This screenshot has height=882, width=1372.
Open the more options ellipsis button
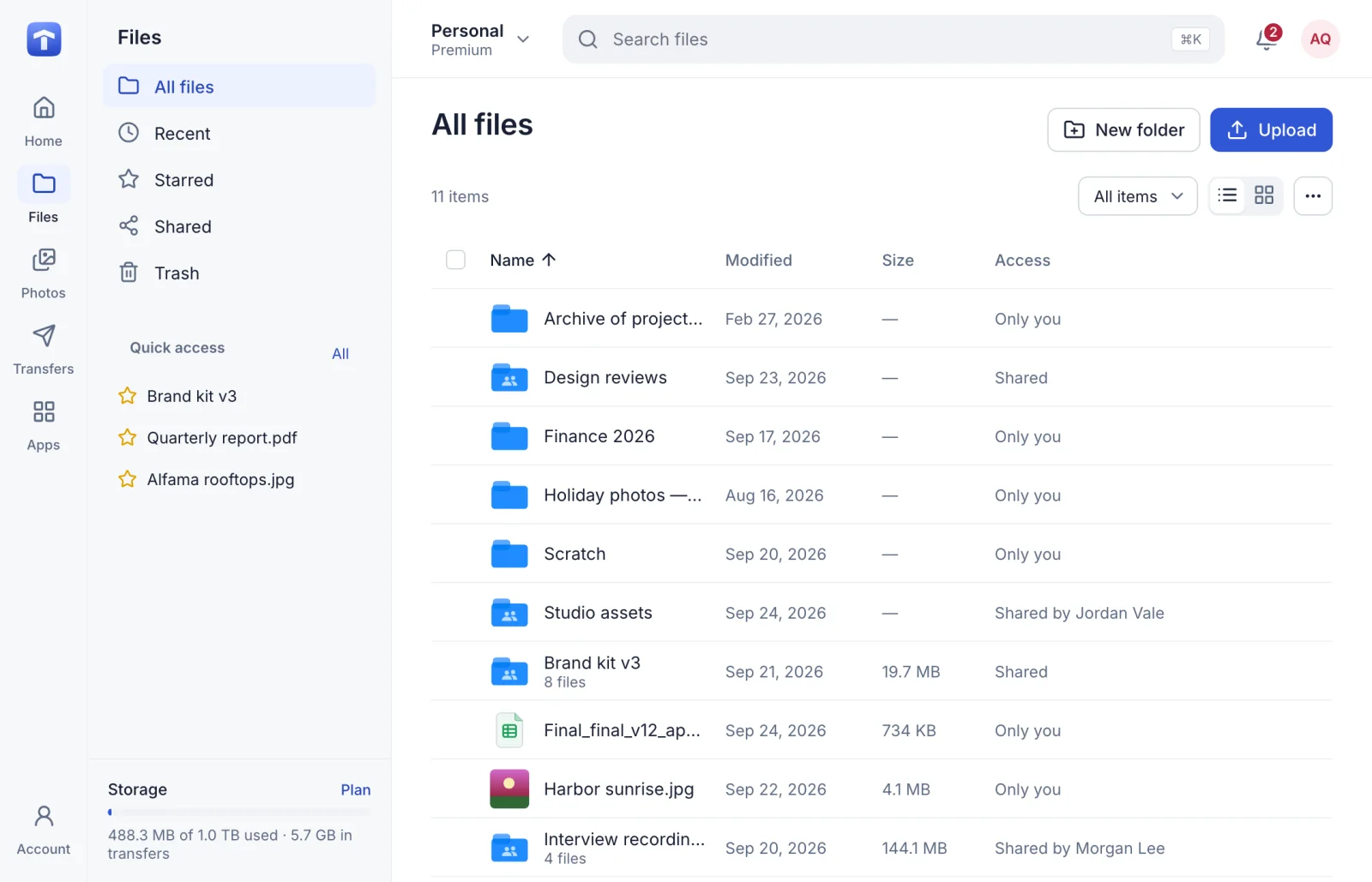click(1313, 196)
